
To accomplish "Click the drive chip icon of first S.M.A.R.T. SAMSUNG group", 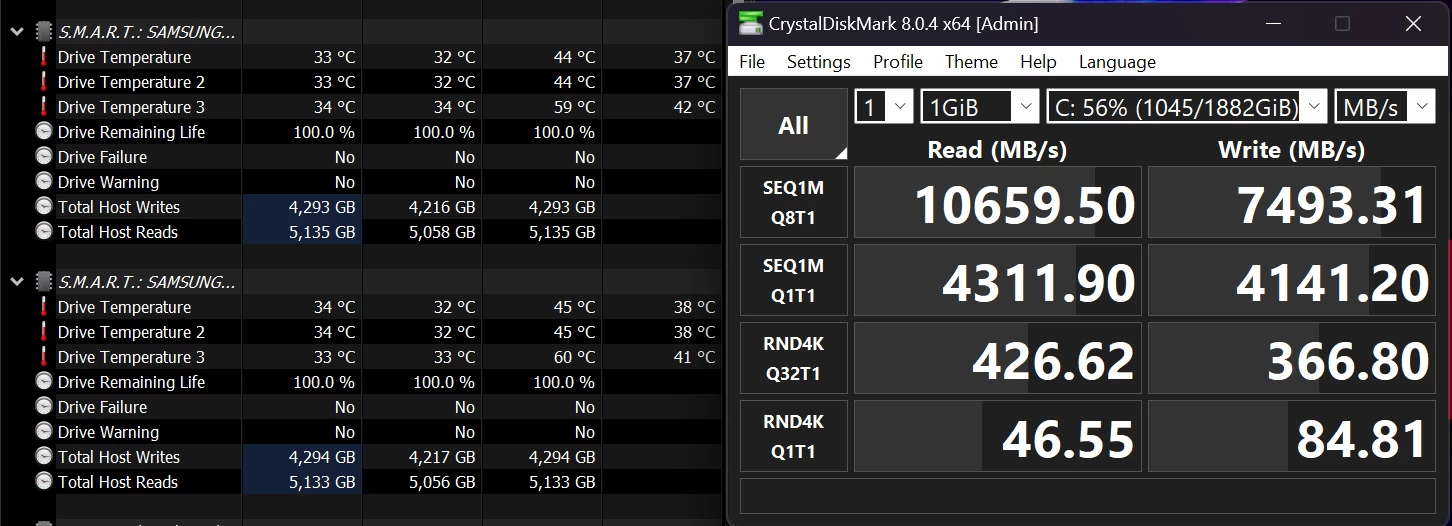I will (44, 32).
